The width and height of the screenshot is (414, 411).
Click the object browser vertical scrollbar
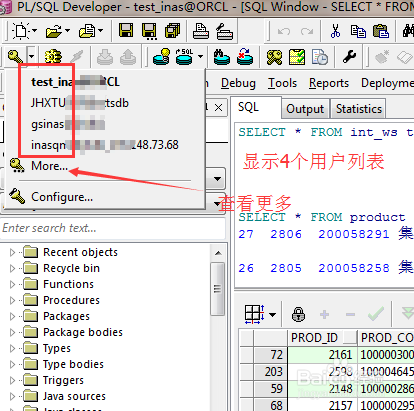[x=218, y=328]
